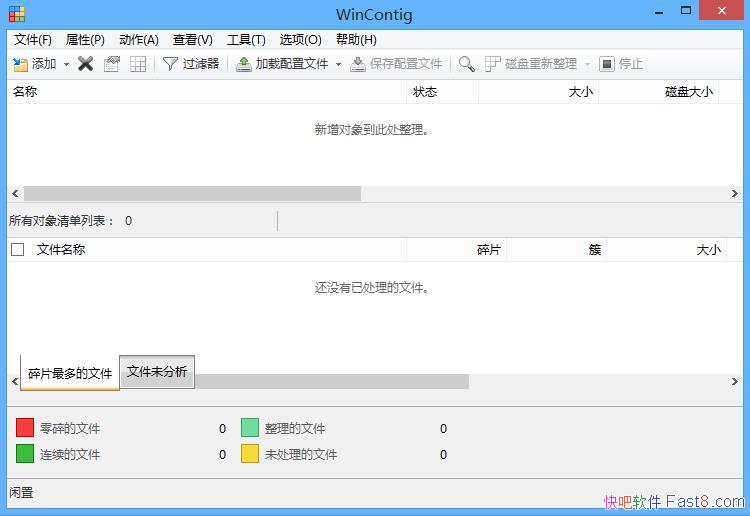Sort by the 状态 column header
Screen dimensions: 750x516
click(442, 92)
